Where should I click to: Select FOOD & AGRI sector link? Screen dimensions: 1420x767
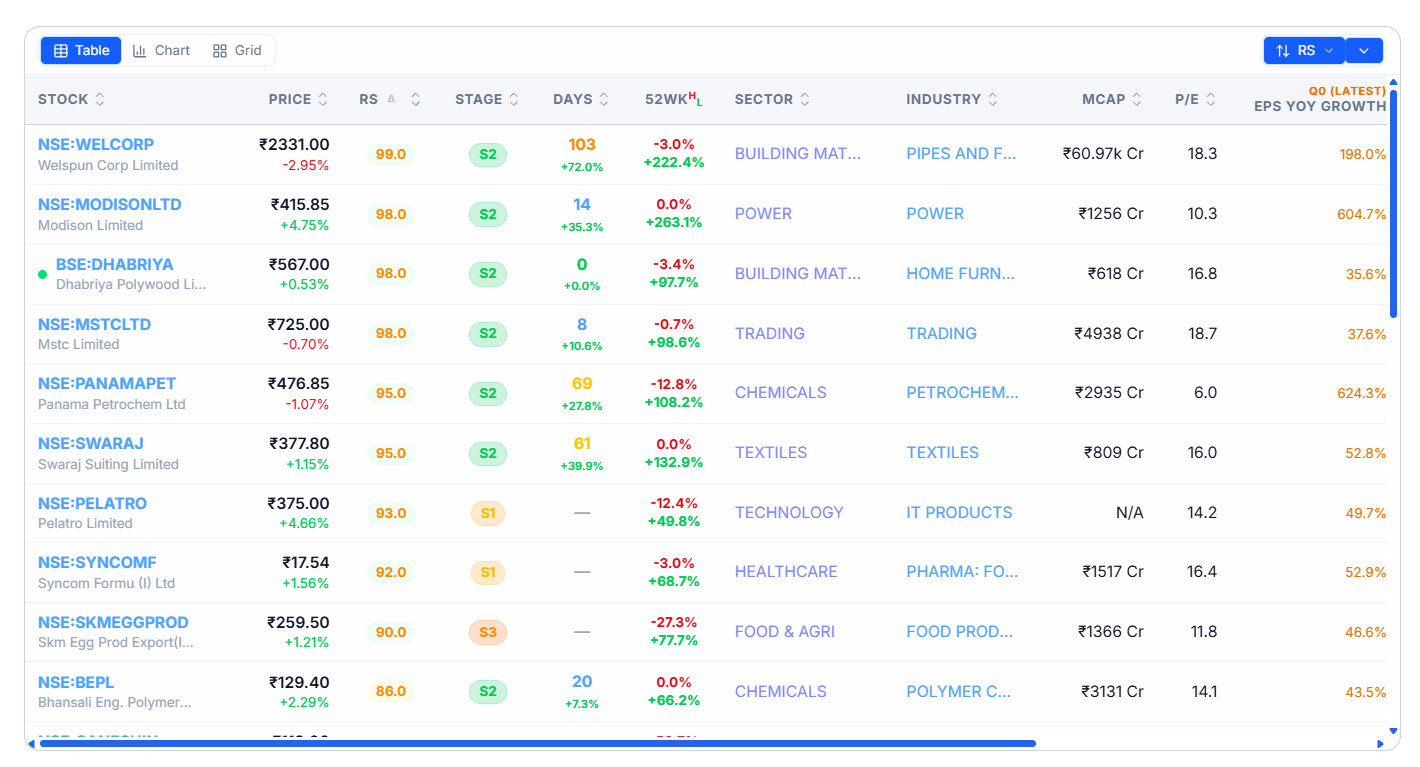pos(785,631)
